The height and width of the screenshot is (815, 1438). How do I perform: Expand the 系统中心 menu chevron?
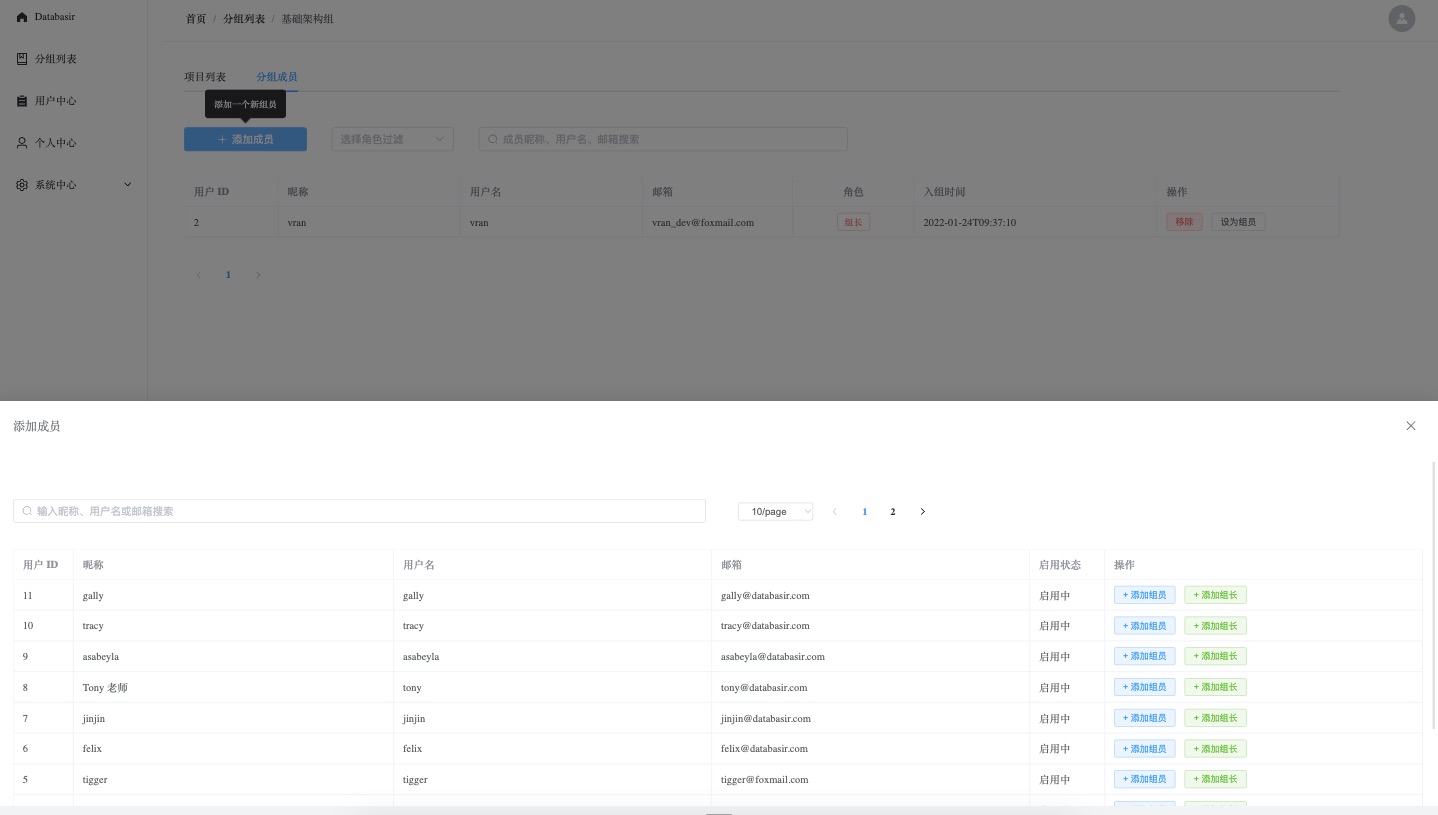click(127, 185)
